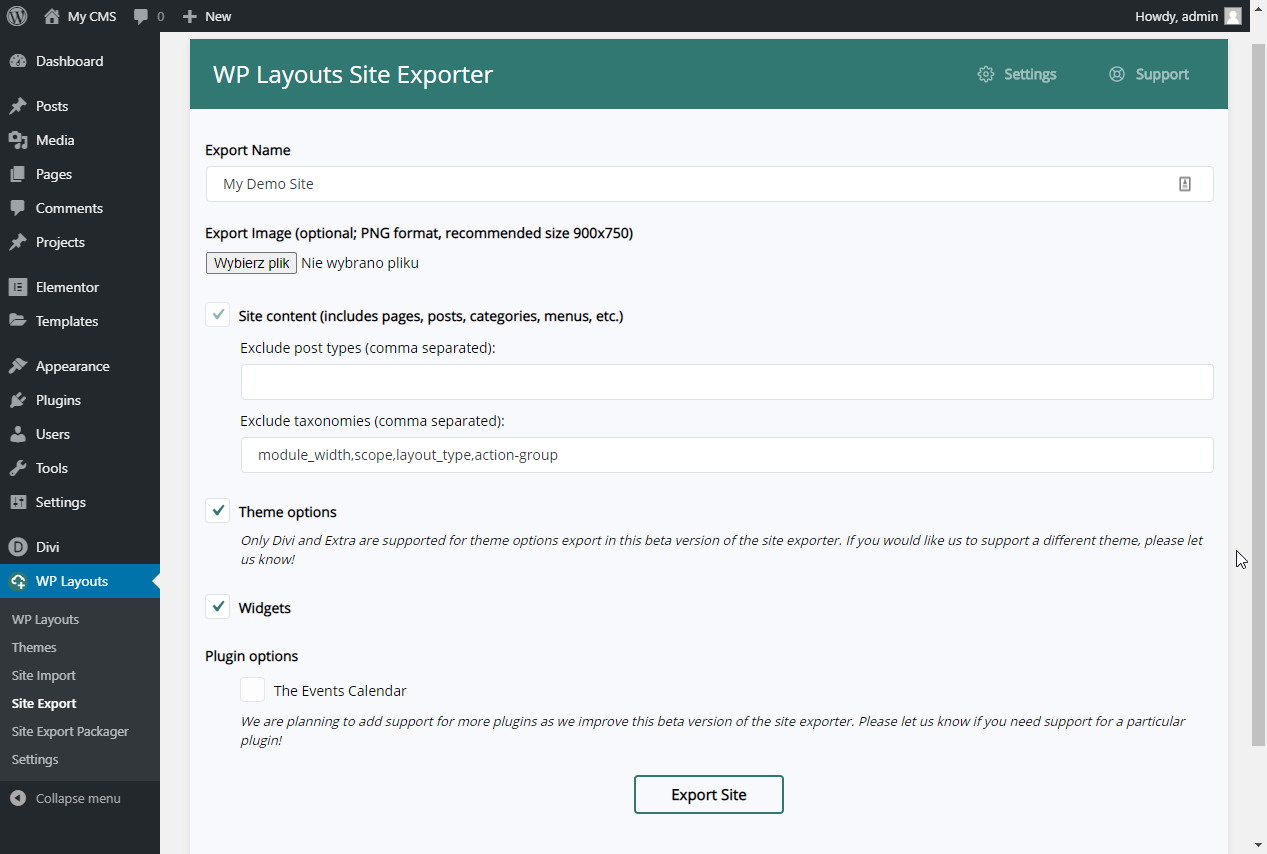
Task: Focus the Export Name input field
Action: click(x=709, y=184)
